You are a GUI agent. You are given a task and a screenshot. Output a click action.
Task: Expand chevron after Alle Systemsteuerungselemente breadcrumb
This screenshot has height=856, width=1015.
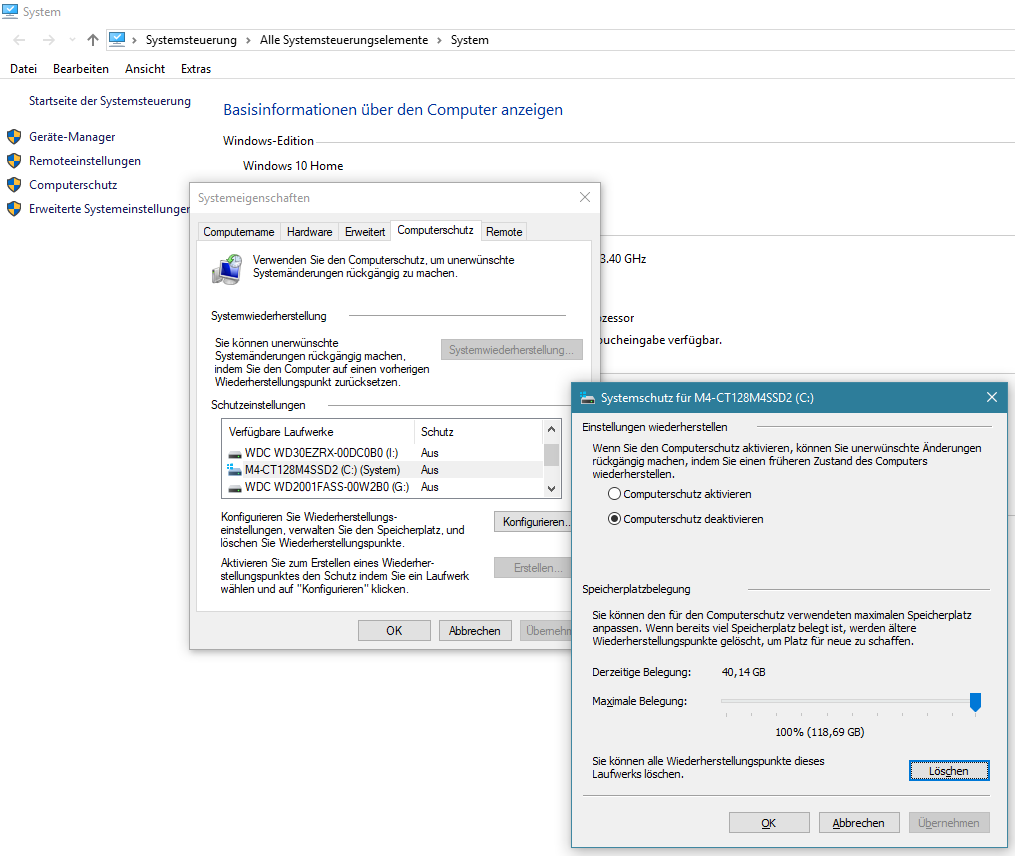click(439, 40)
